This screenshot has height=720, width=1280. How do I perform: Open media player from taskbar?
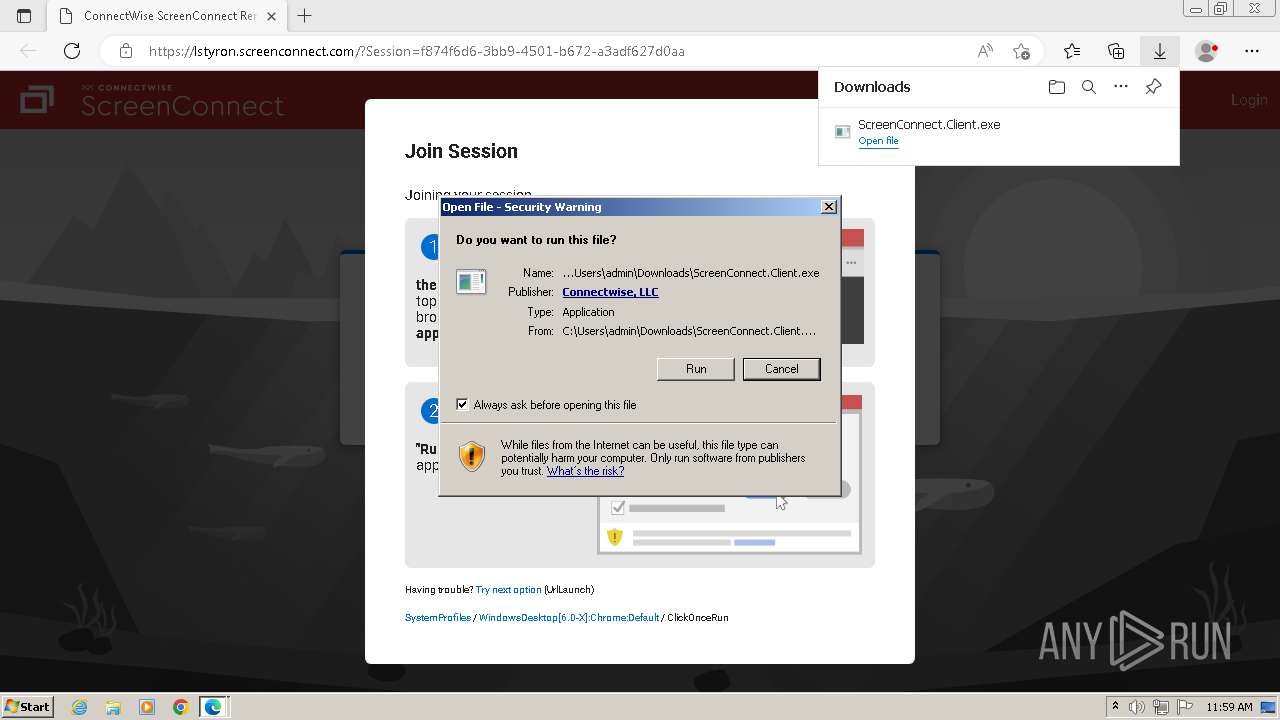point(147,707)
